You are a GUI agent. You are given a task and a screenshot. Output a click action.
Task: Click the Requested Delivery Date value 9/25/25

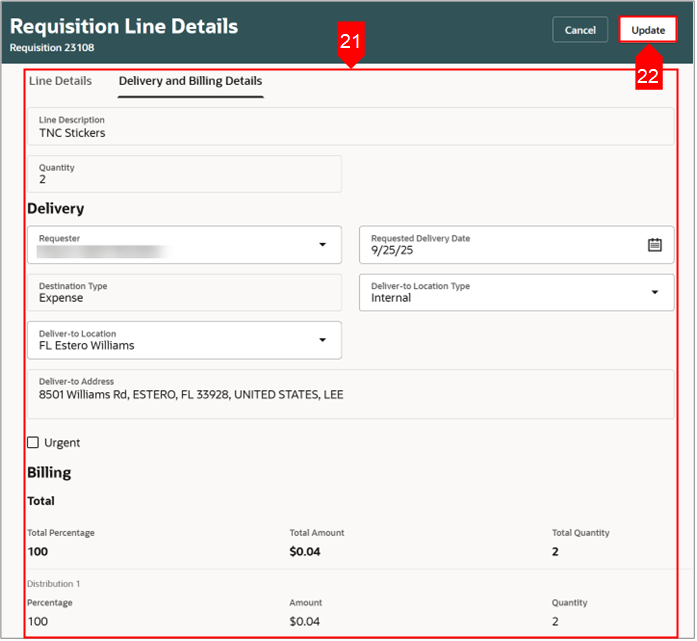pos(393,251)
